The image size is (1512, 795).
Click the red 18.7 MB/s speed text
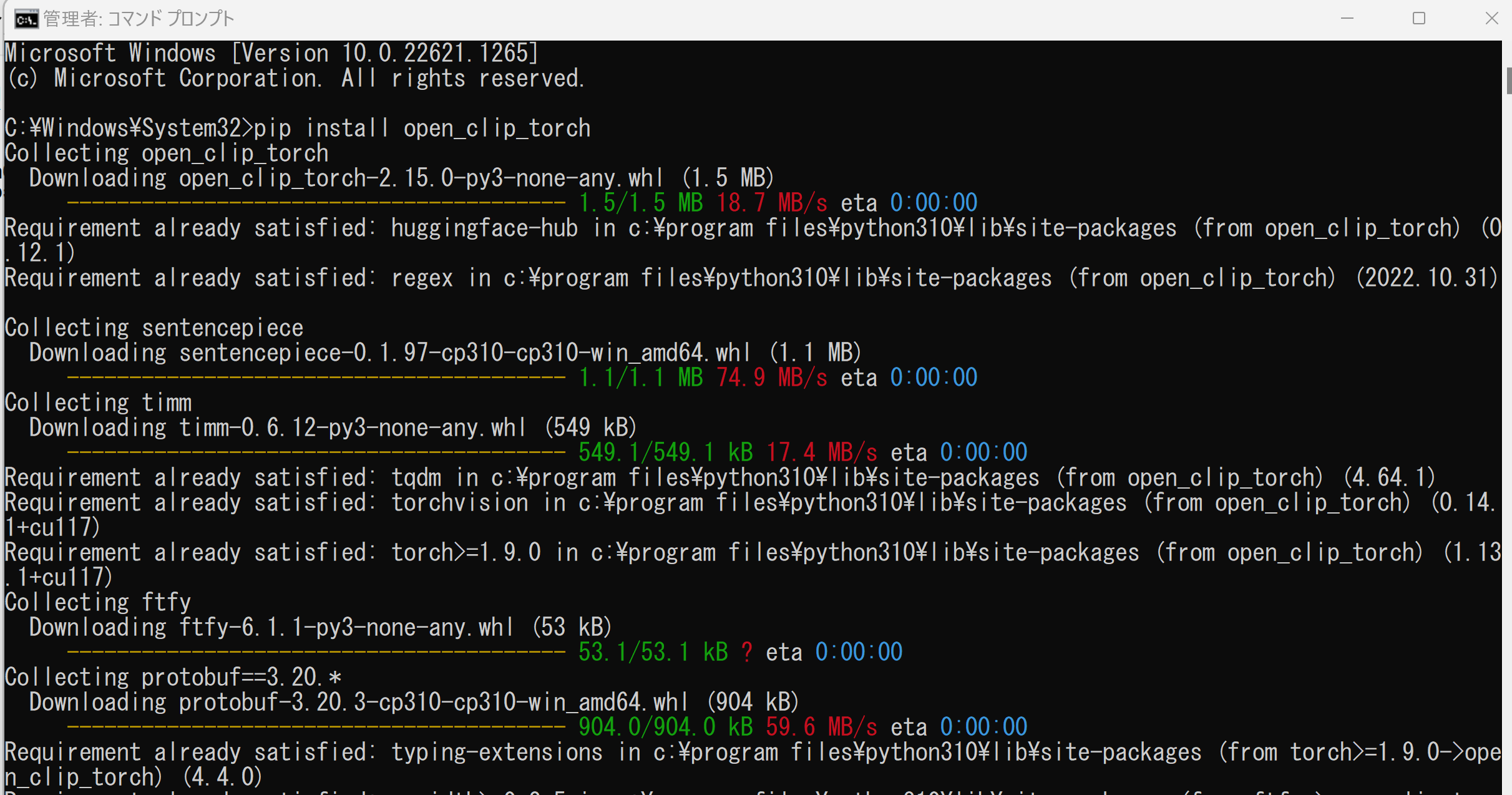point(772,203)
